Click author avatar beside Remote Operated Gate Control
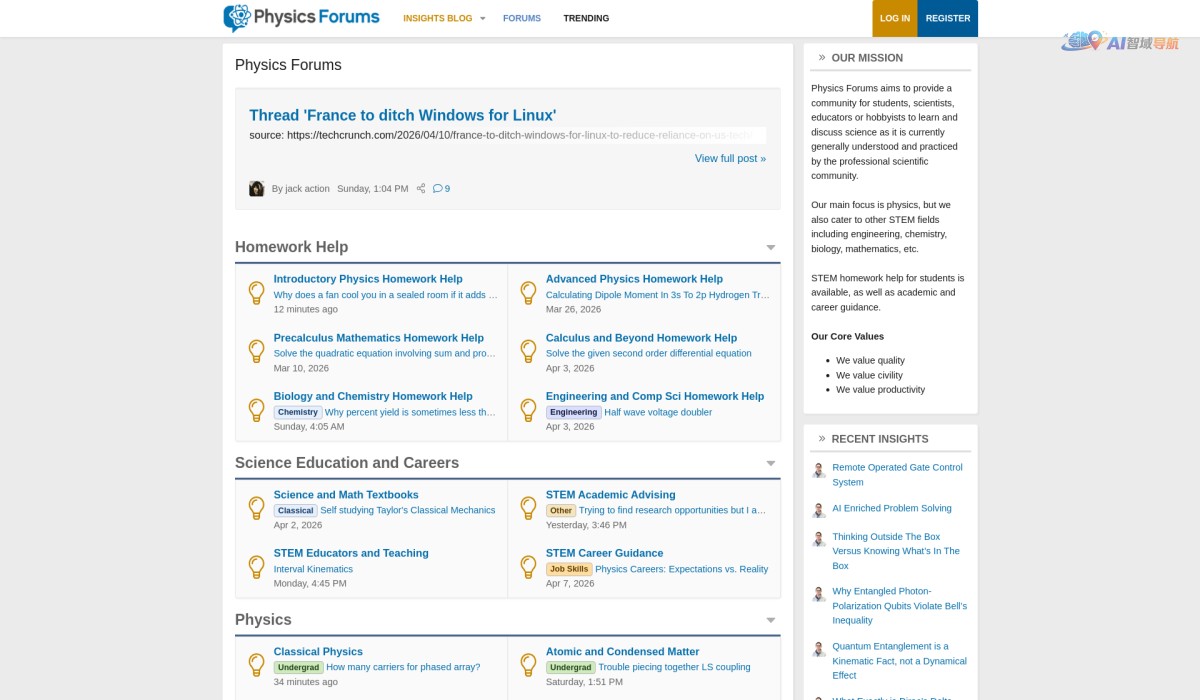 tap(819, 470)
